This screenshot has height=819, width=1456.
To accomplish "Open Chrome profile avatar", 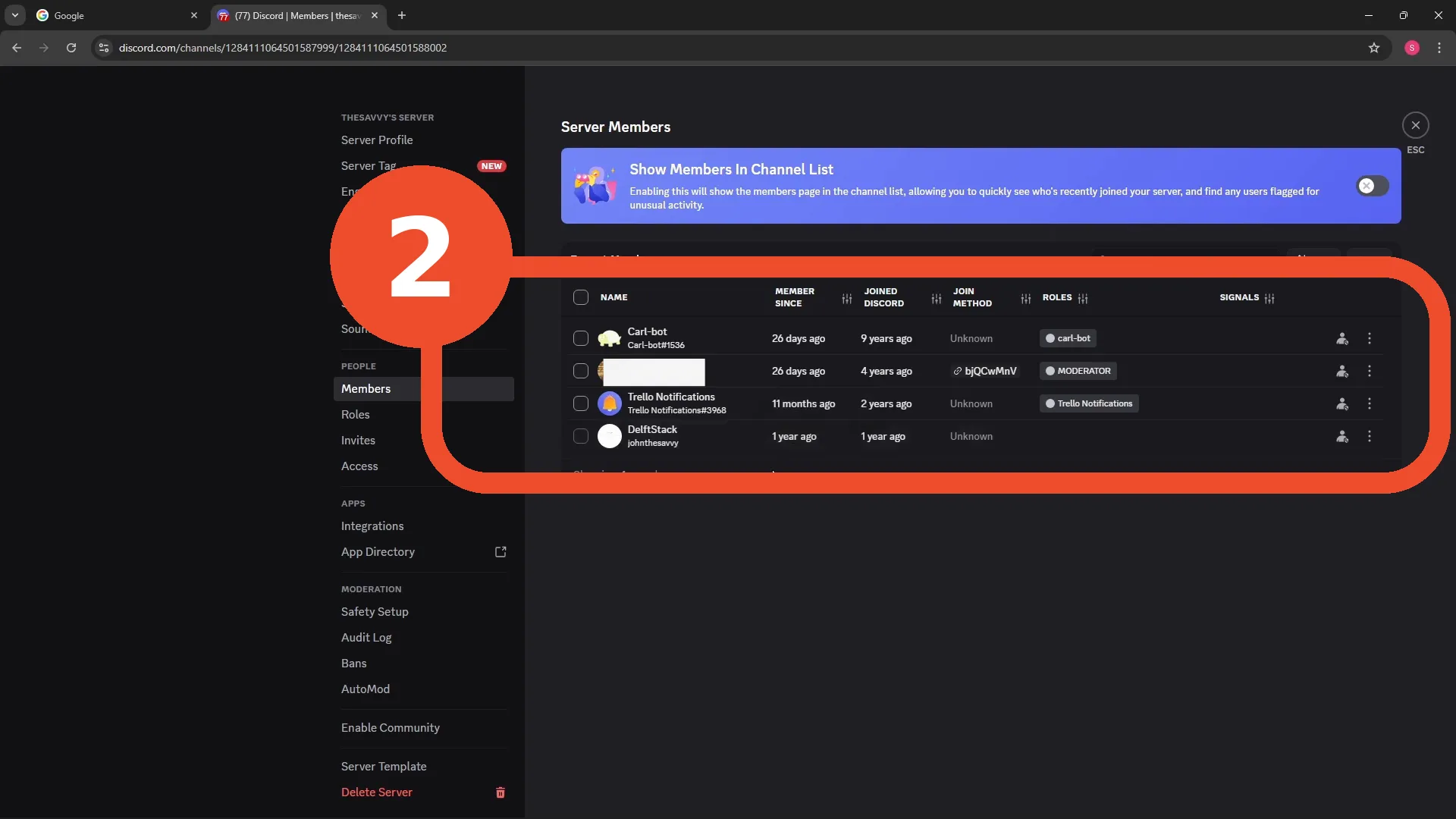I will [x=1412, y=48].
